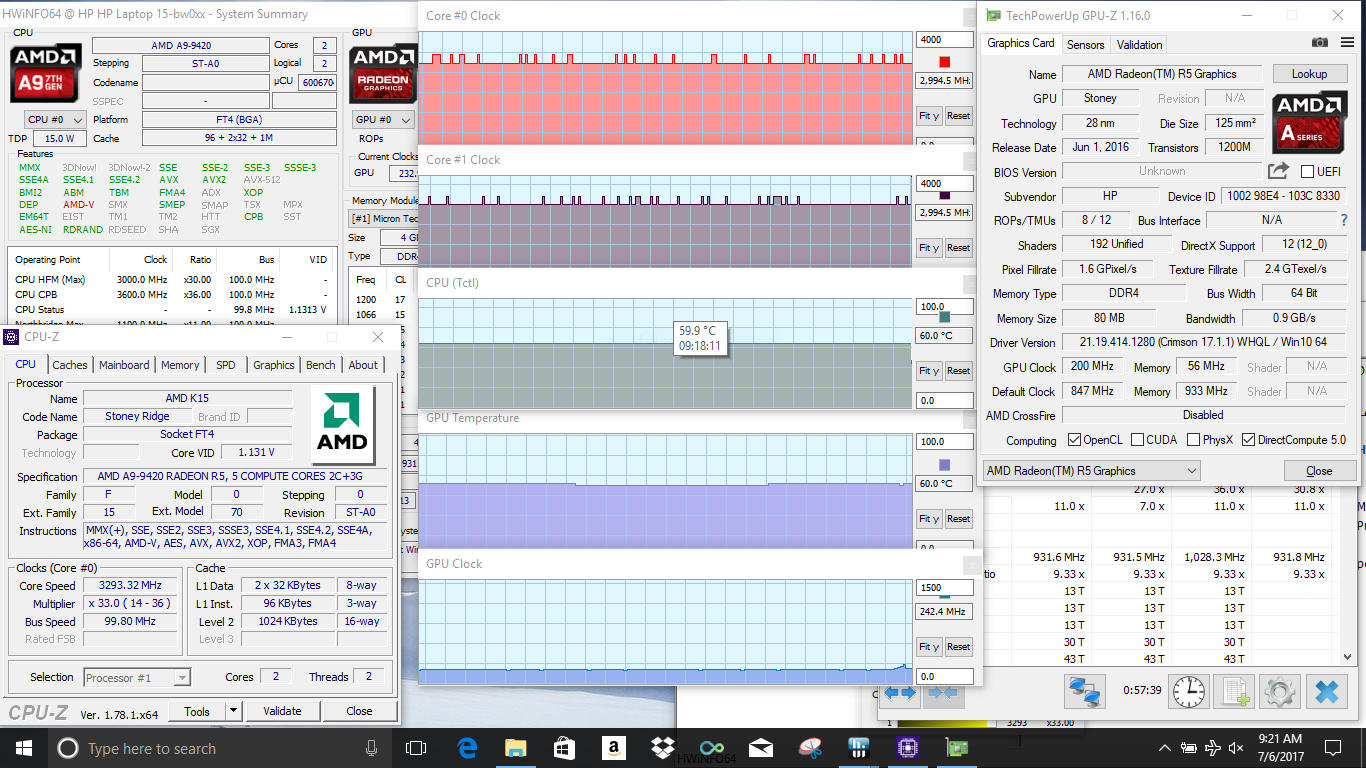
Task: Click the GPU-Z Lookup button
Action: pyautogui.click(x=1309, y=74)
